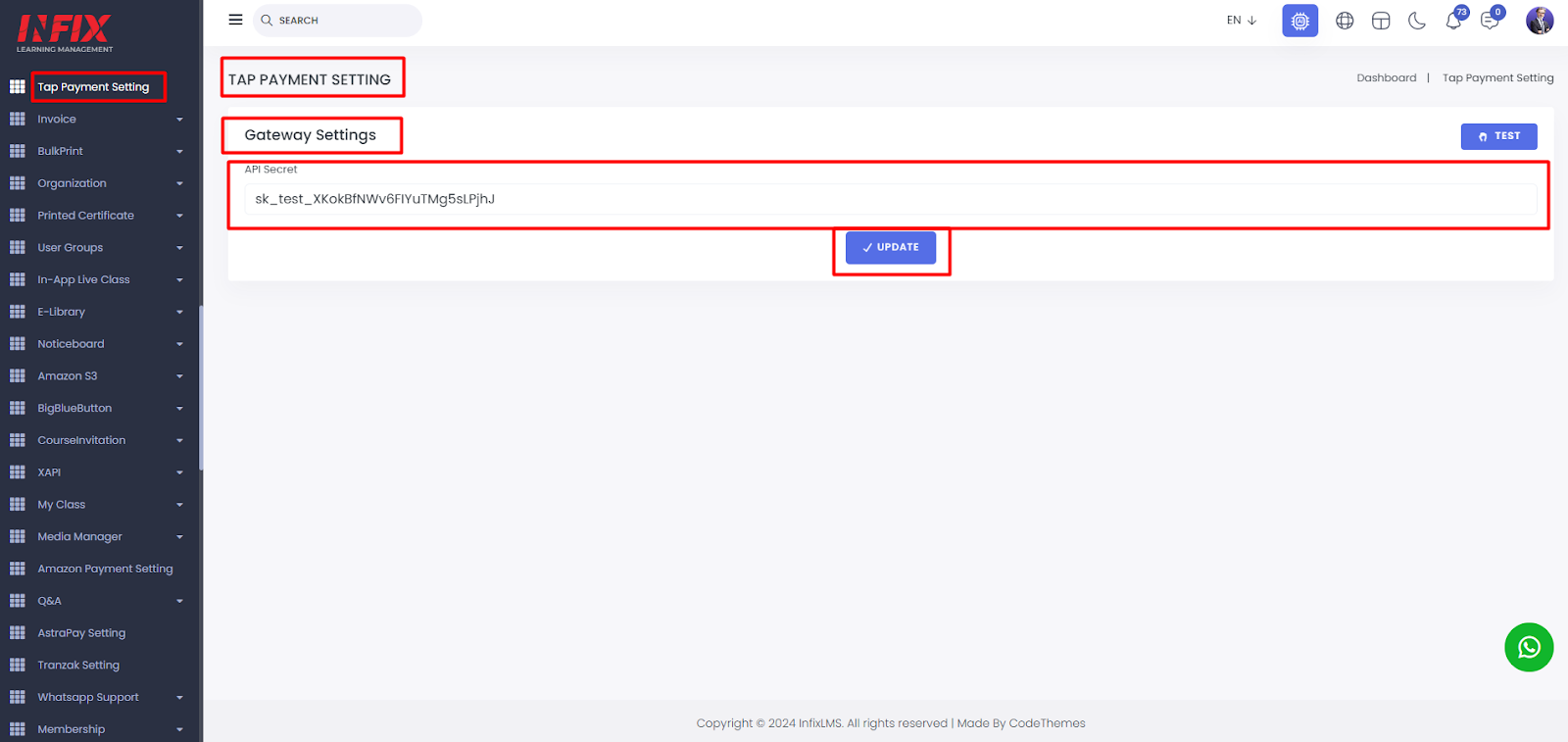Click the sidebar vertical scrollbar
The width and height of the screenshot is (1568, 742).
pyautogui.click(x=201, y=388)
